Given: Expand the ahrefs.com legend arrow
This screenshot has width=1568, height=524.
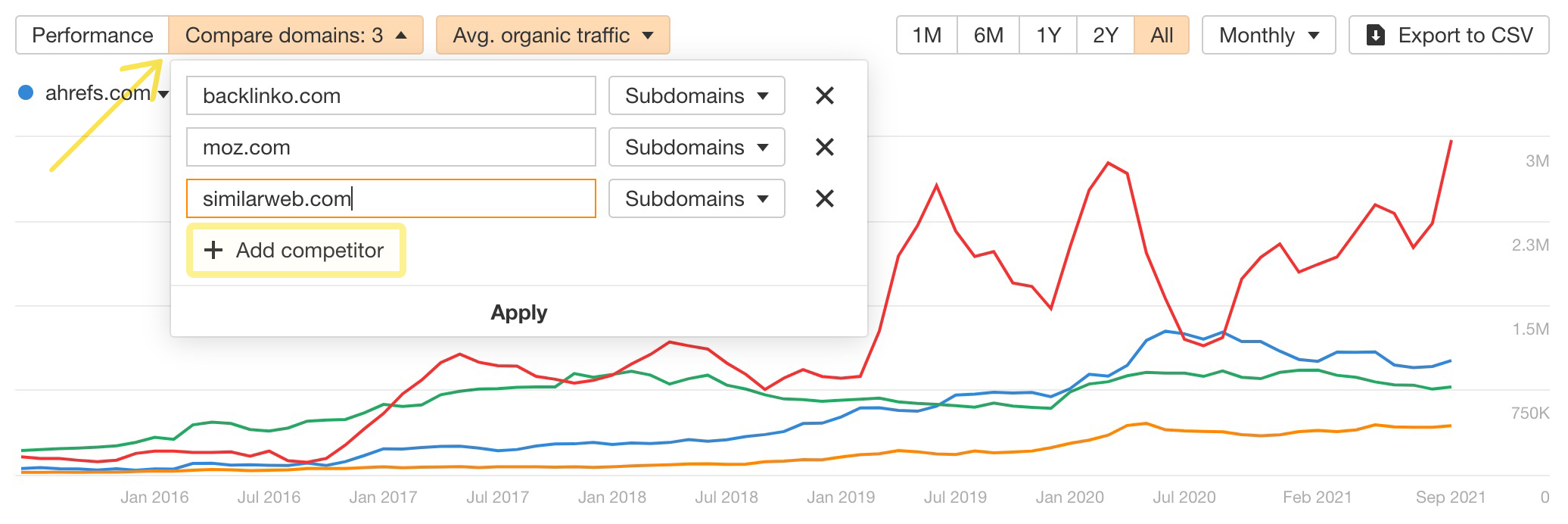Looking at the screenshot, I should click(x=163, y=94).
